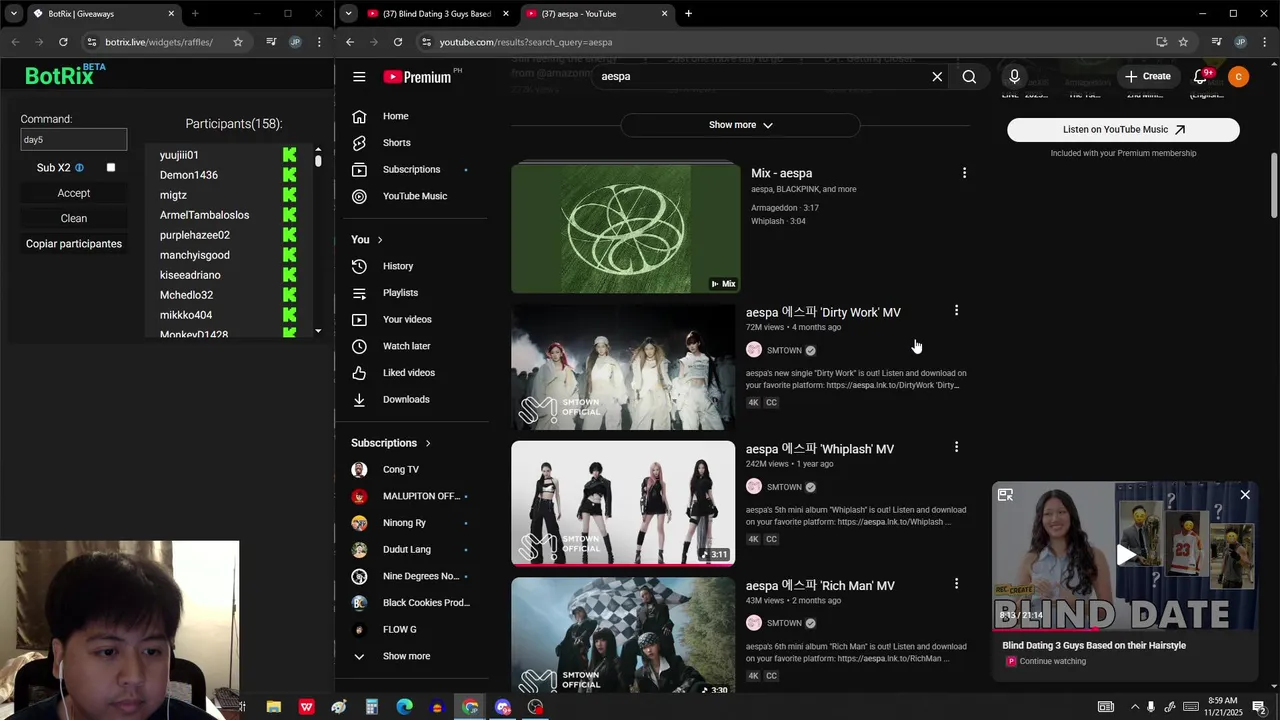Viewport: 1280px width, 720px height.
Task: Click Listen on YouTube Music
Action: coord(1123,130)
